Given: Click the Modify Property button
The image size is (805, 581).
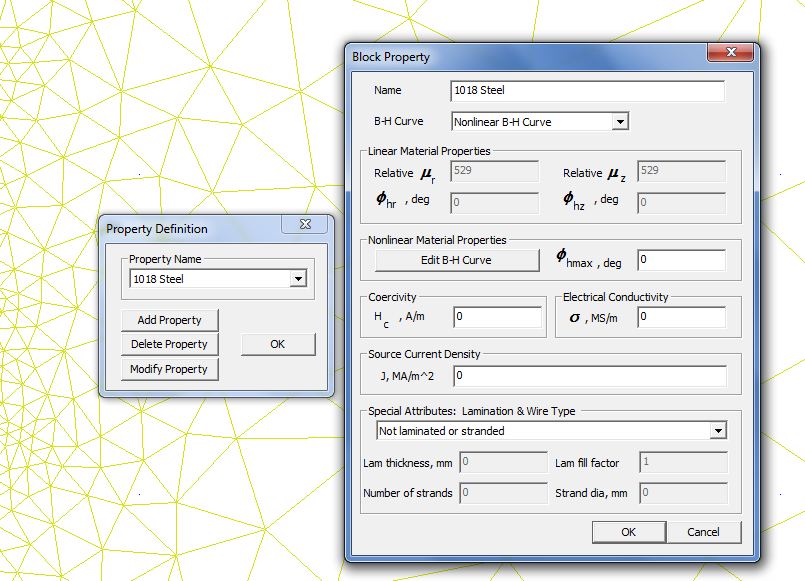Looking at the screenshot, I should click(x=169, y=369).
